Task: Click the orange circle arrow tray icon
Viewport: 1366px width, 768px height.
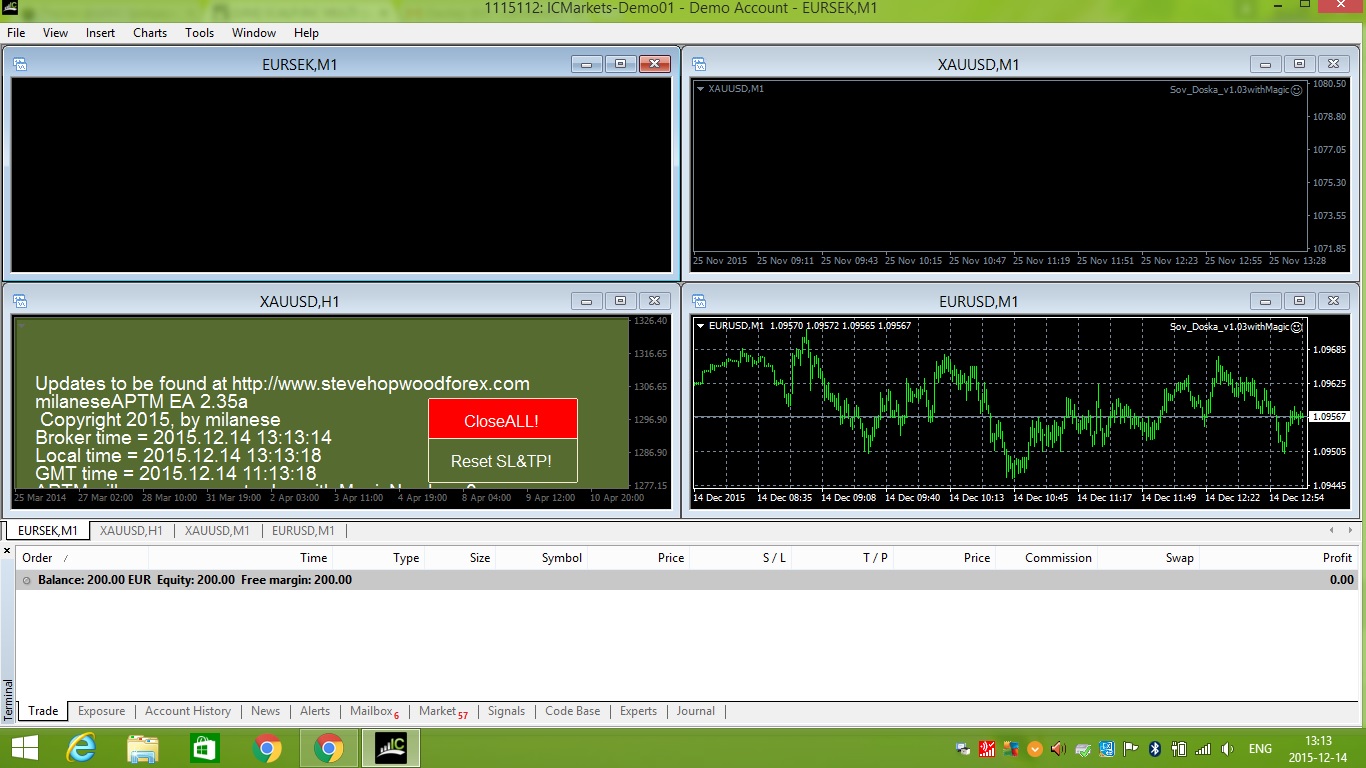Action: click(x=1035, y=749)
